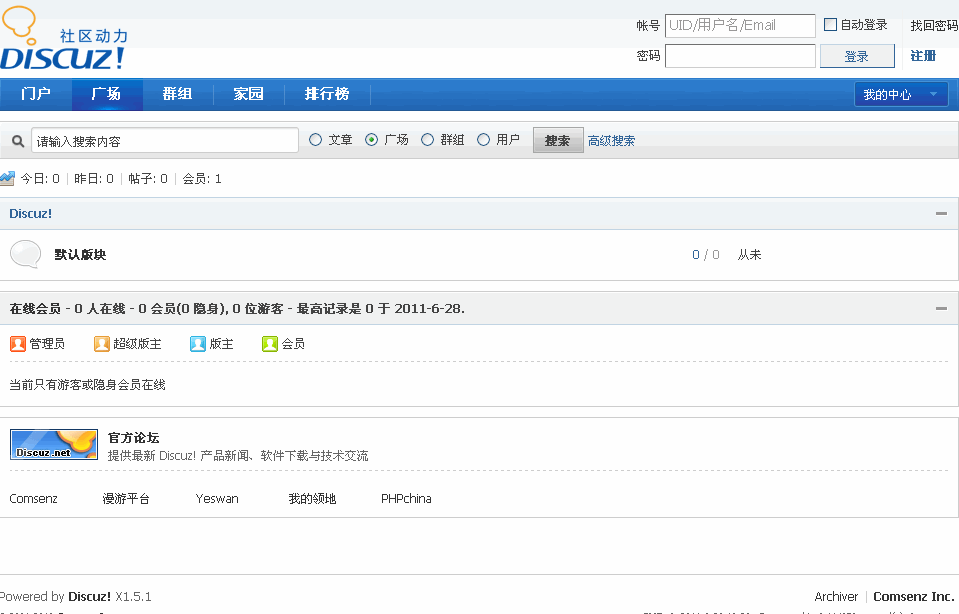Focus the 密码 password input field
The height and width of the screenshot is (614, 959).
(x=740, y=56)
